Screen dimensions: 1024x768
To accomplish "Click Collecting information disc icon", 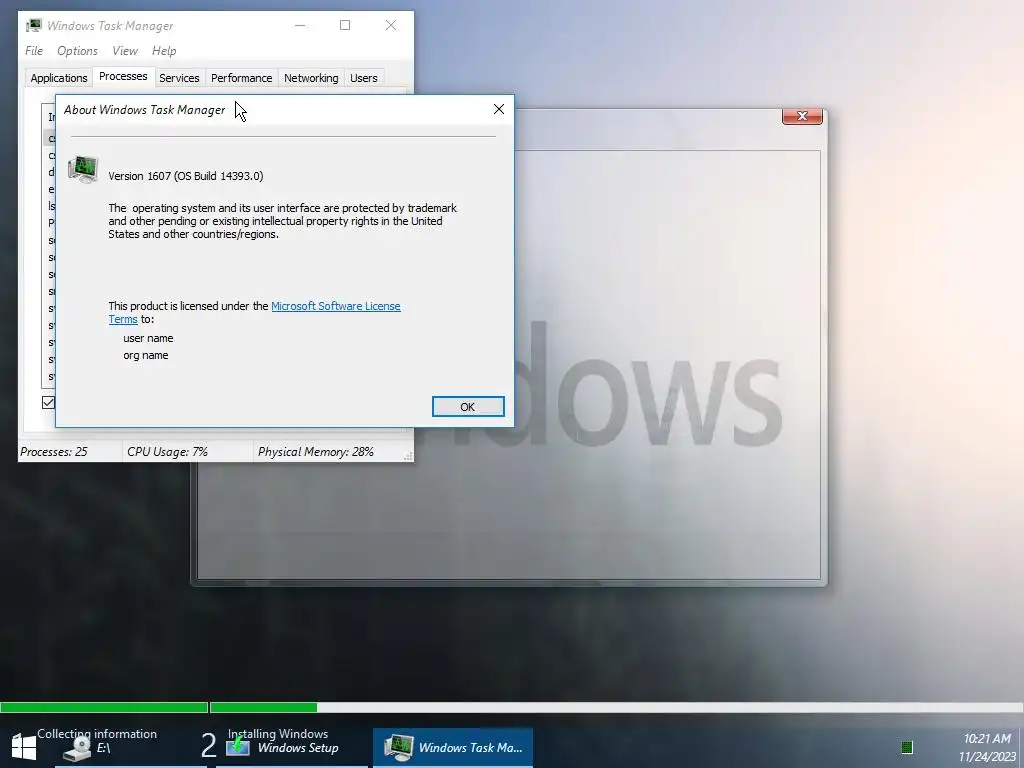I will tap(77, 748).
